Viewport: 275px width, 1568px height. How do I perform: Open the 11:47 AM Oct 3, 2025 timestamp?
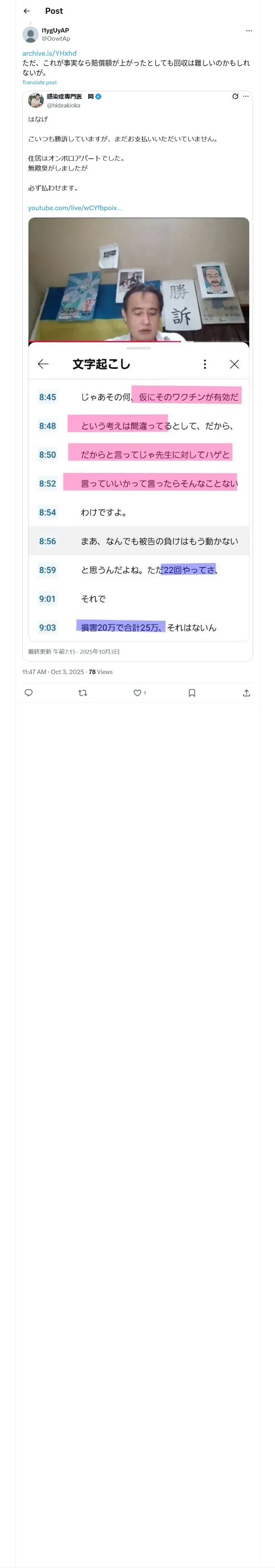(53, 672)
